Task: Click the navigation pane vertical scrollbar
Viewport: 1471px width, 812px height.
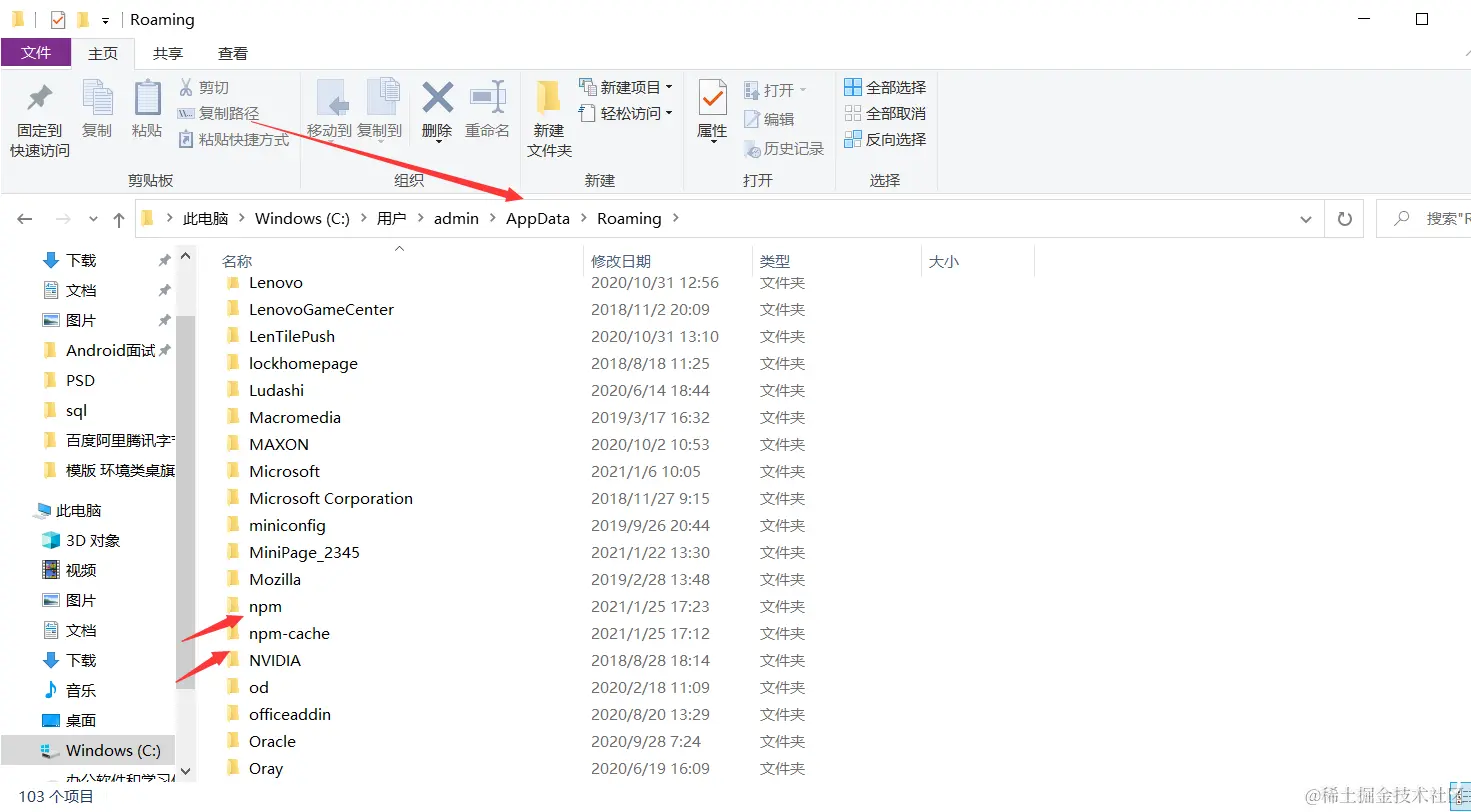Action: coord(186,500)
